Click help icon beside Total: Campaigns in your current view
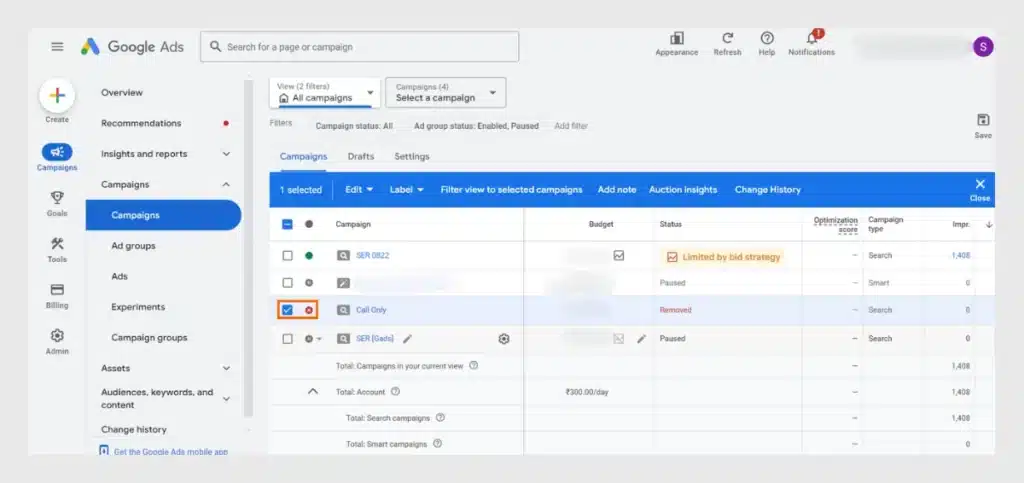The width and height of the screenshot is (1024, 483). pos(473,366)
